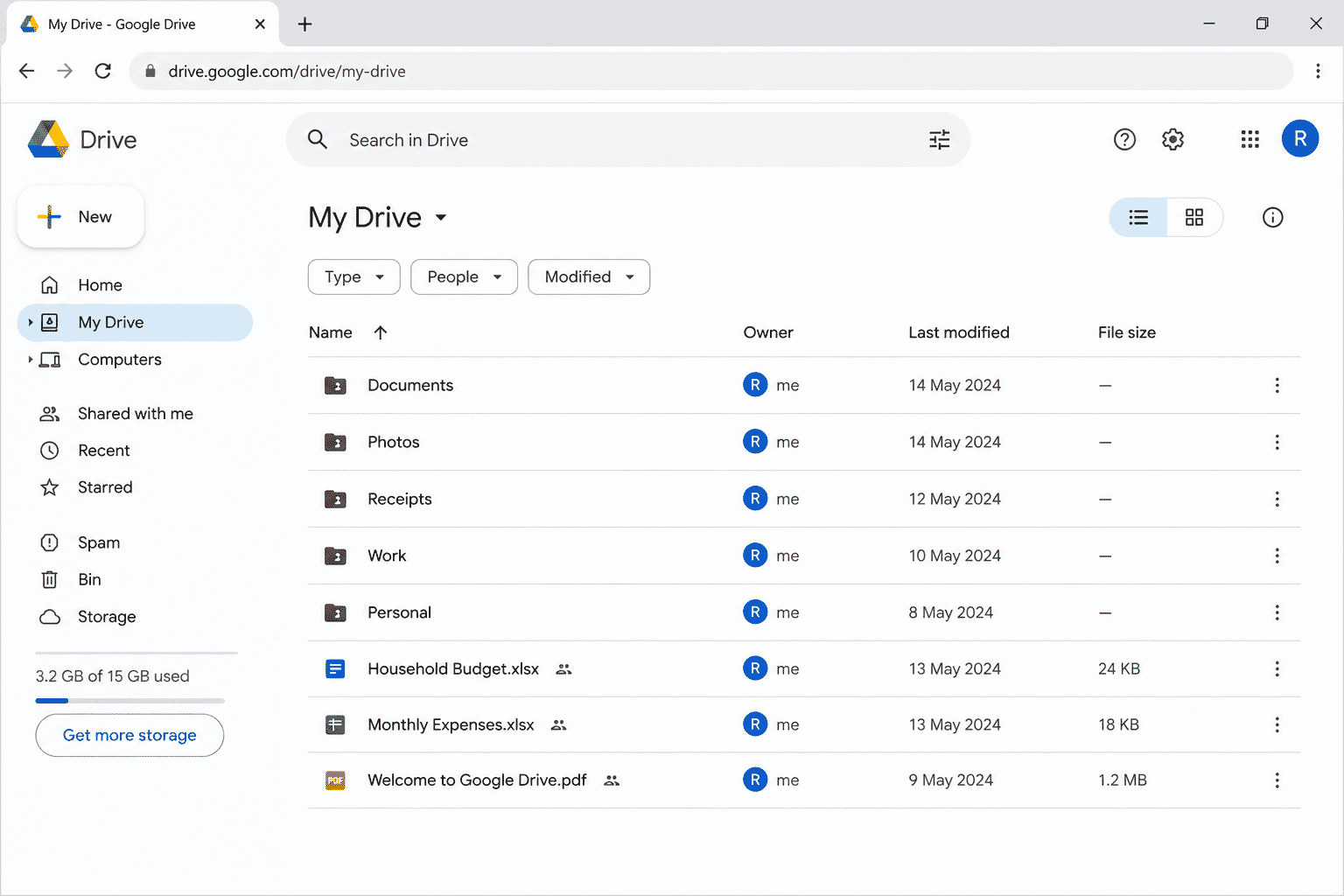Click shared icon beside Monthly Expenses.xlsx
This screenshot has height=896, width=1344.
pos(558,725)
